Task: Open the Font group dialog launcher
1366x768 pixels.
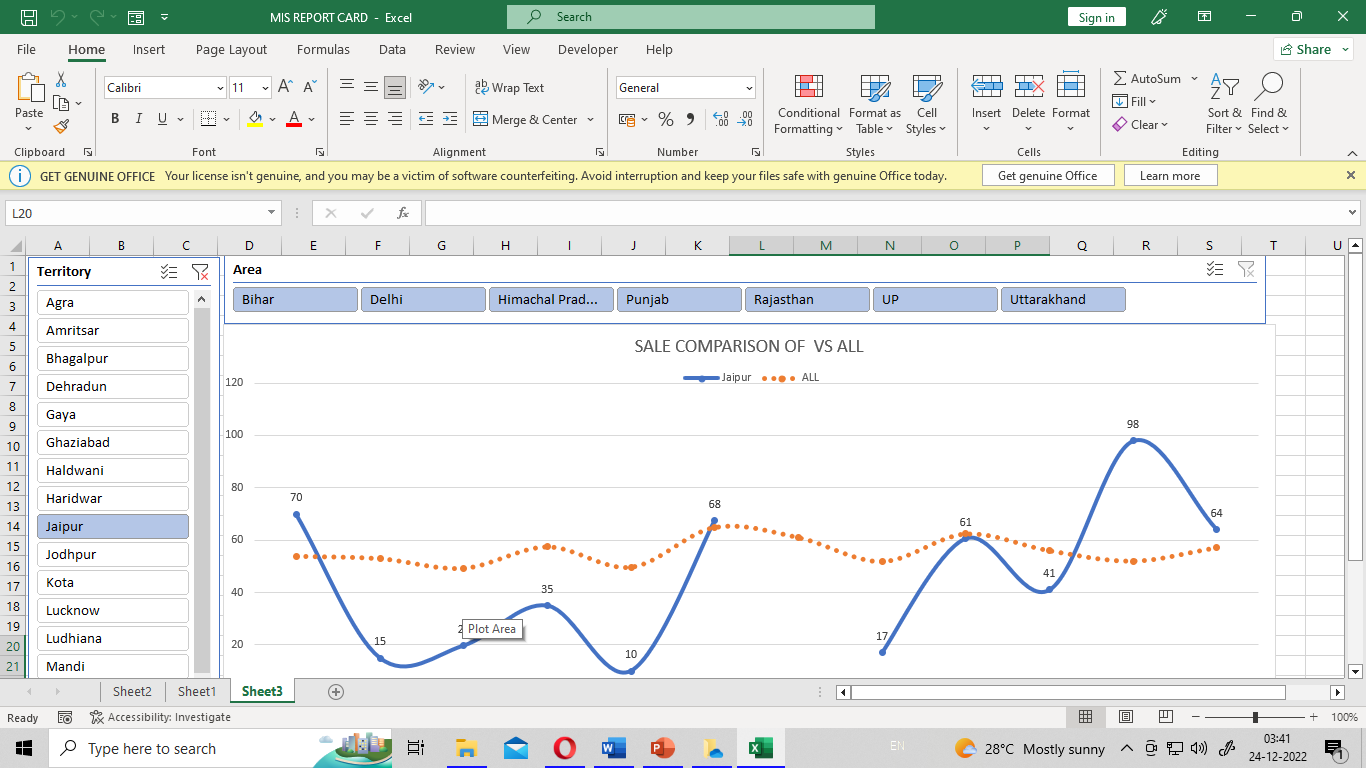Action: click(x=320, y=152)
